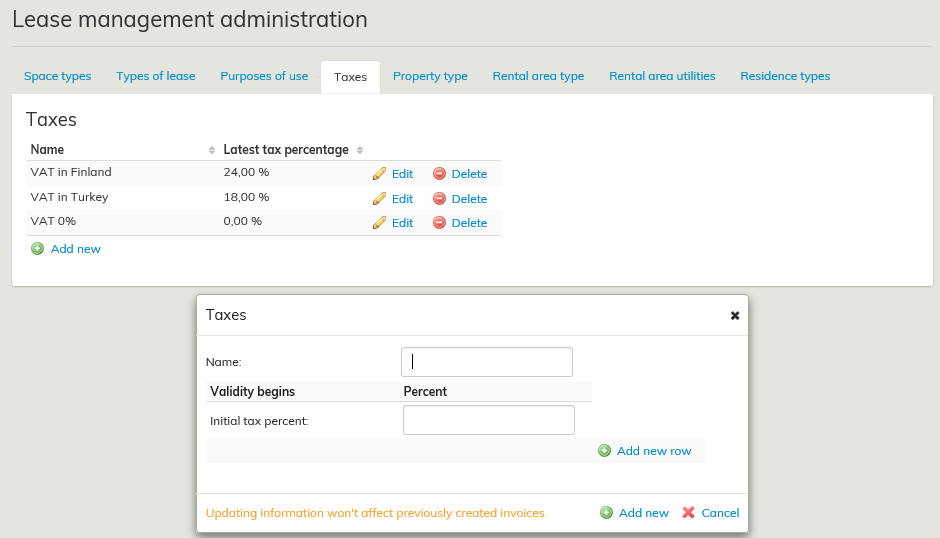Click pencil edit icon for VAT 0%
940x538 pixels.
tap(379, 223)
